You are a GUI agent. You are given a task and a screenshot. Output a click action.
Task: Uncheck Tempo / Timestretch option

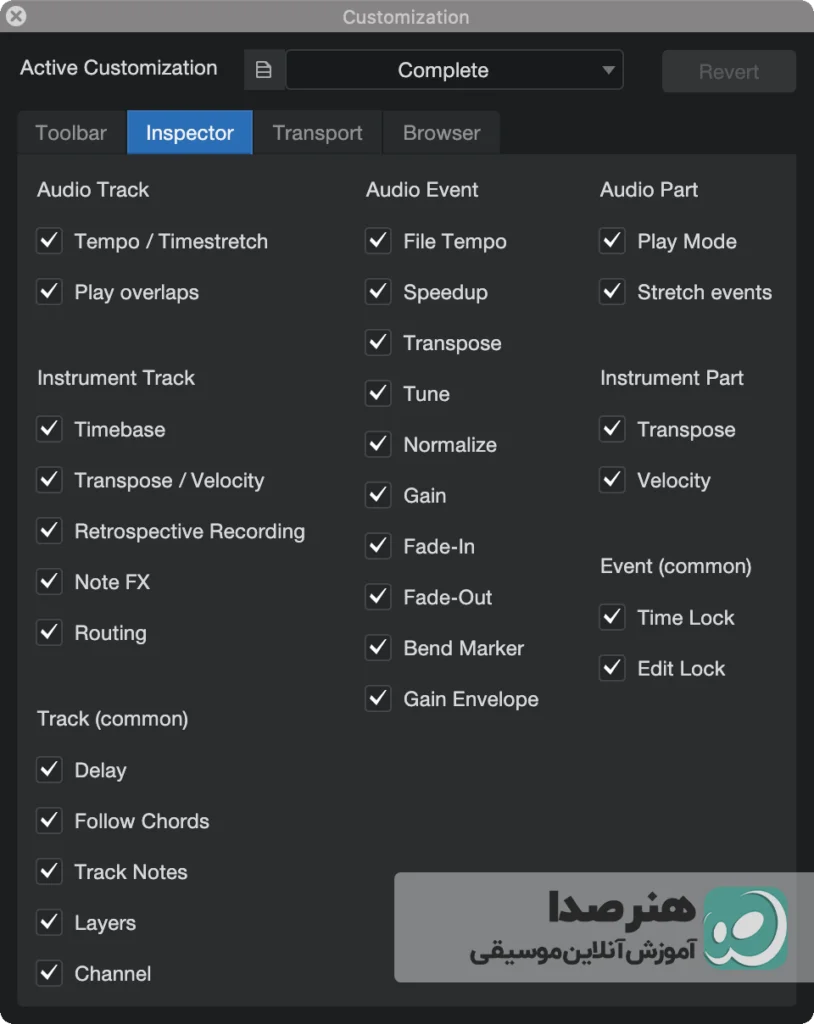[x=49, y=241]
